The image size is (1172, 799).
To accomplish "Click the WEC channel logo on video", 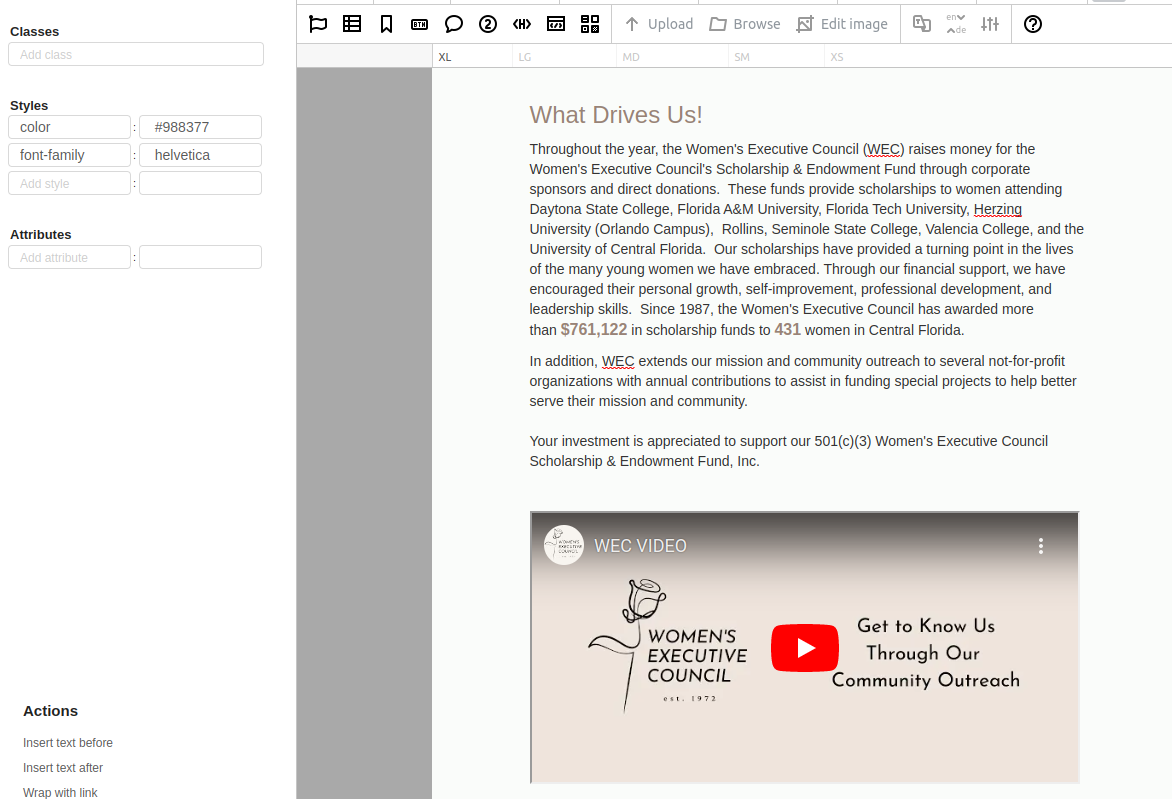I will tap(564, 545).
